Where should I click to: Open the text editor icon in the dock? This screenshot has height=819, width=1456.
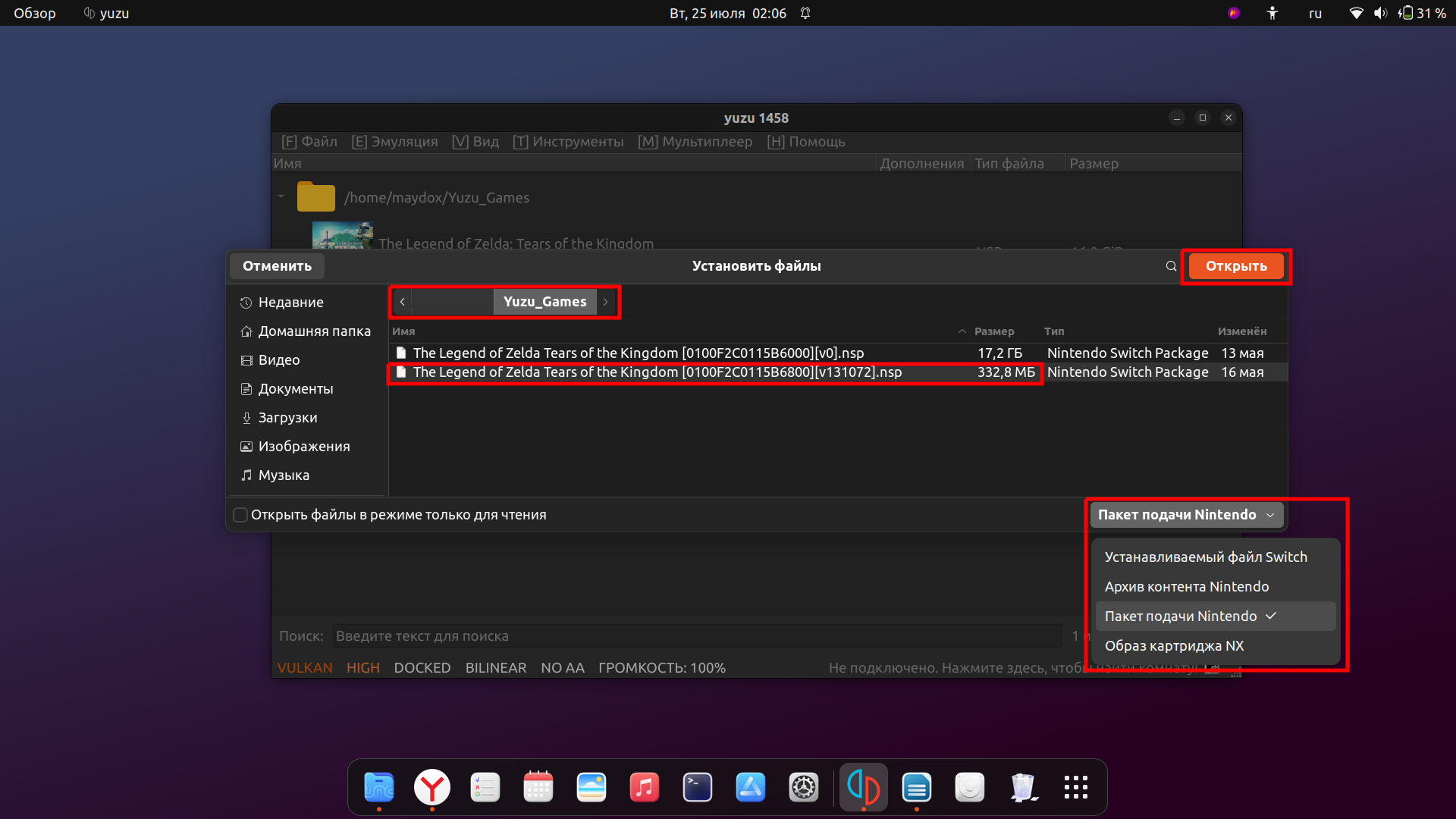[x=917, y=787]
